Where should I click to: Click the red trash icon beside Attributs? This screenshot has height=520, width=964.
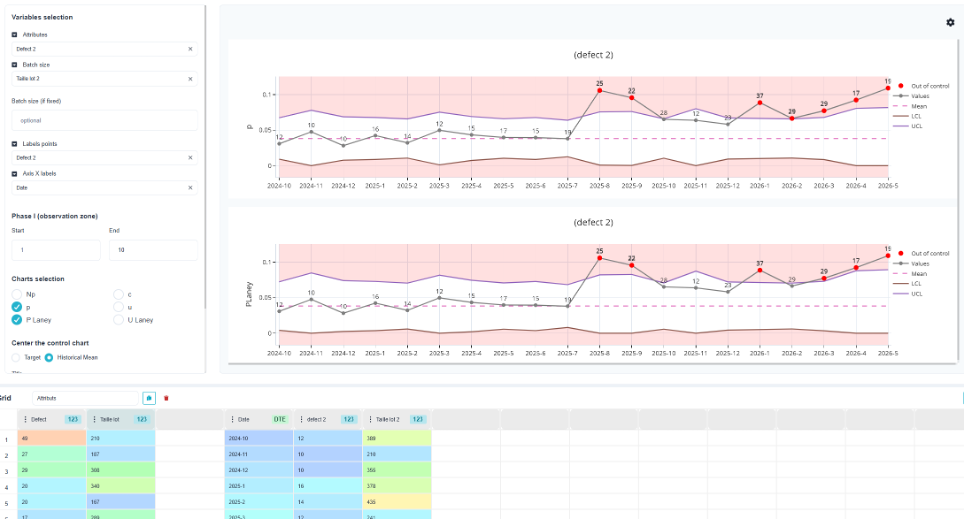[x=166, y=398]
